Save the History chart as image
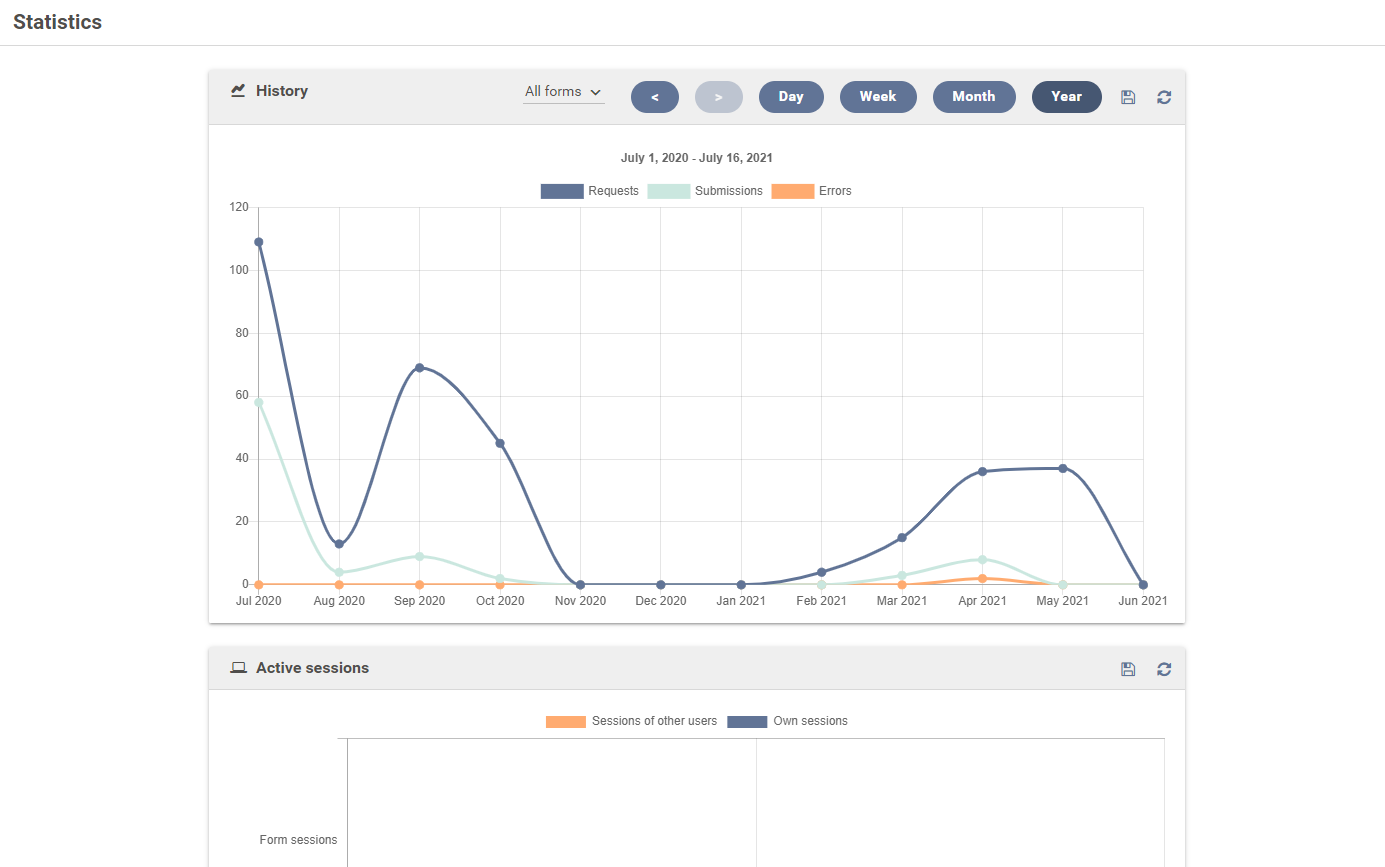 1128,97
